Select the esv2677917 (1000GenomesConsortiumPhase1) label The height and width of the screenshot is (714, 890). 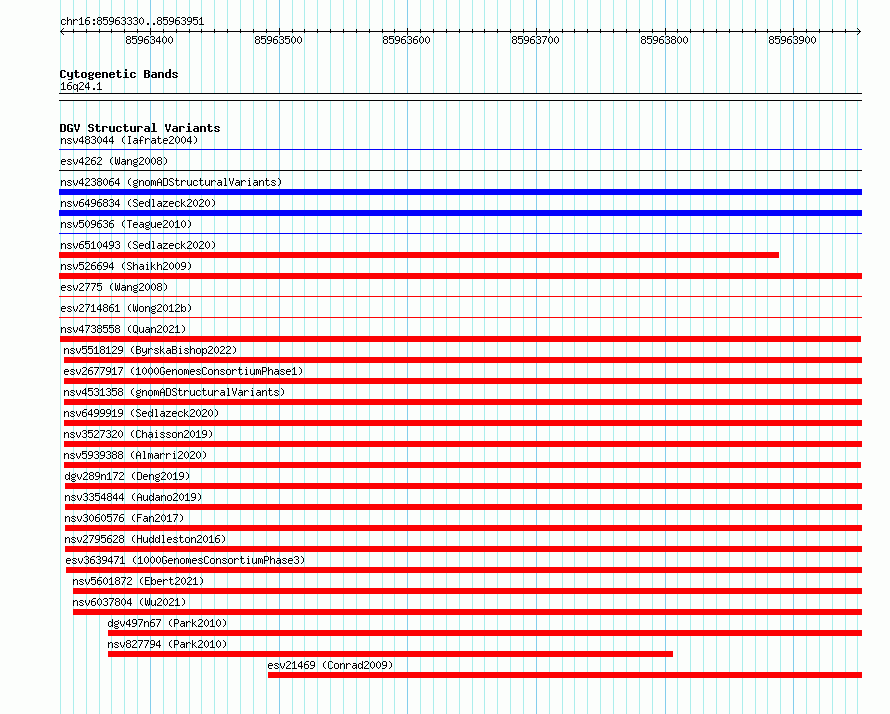pyautogui.click(x=183, y=371)
